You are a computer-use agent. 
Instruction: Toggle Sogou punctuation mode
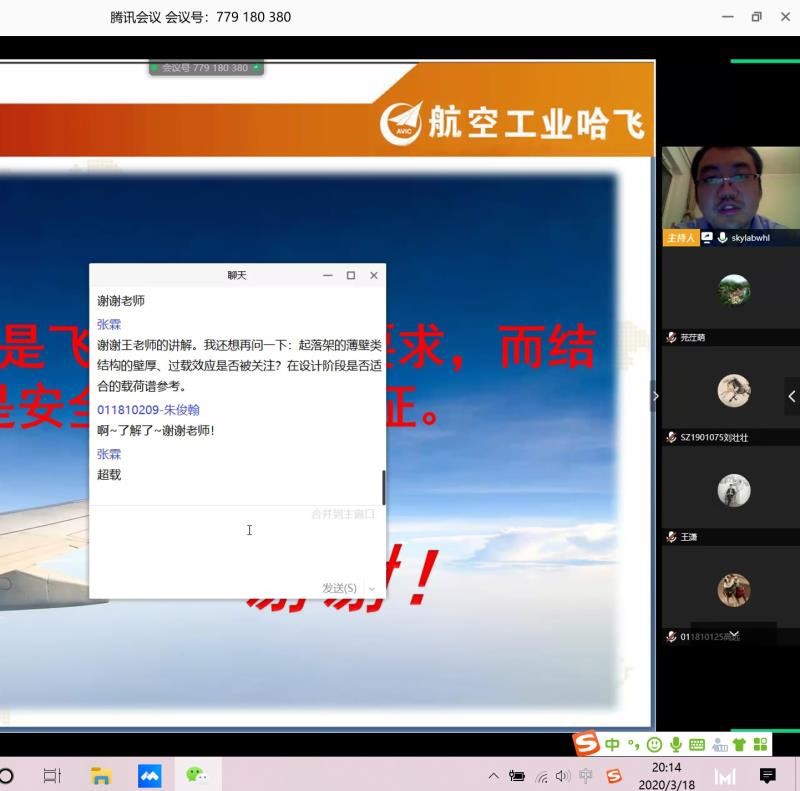633,744
